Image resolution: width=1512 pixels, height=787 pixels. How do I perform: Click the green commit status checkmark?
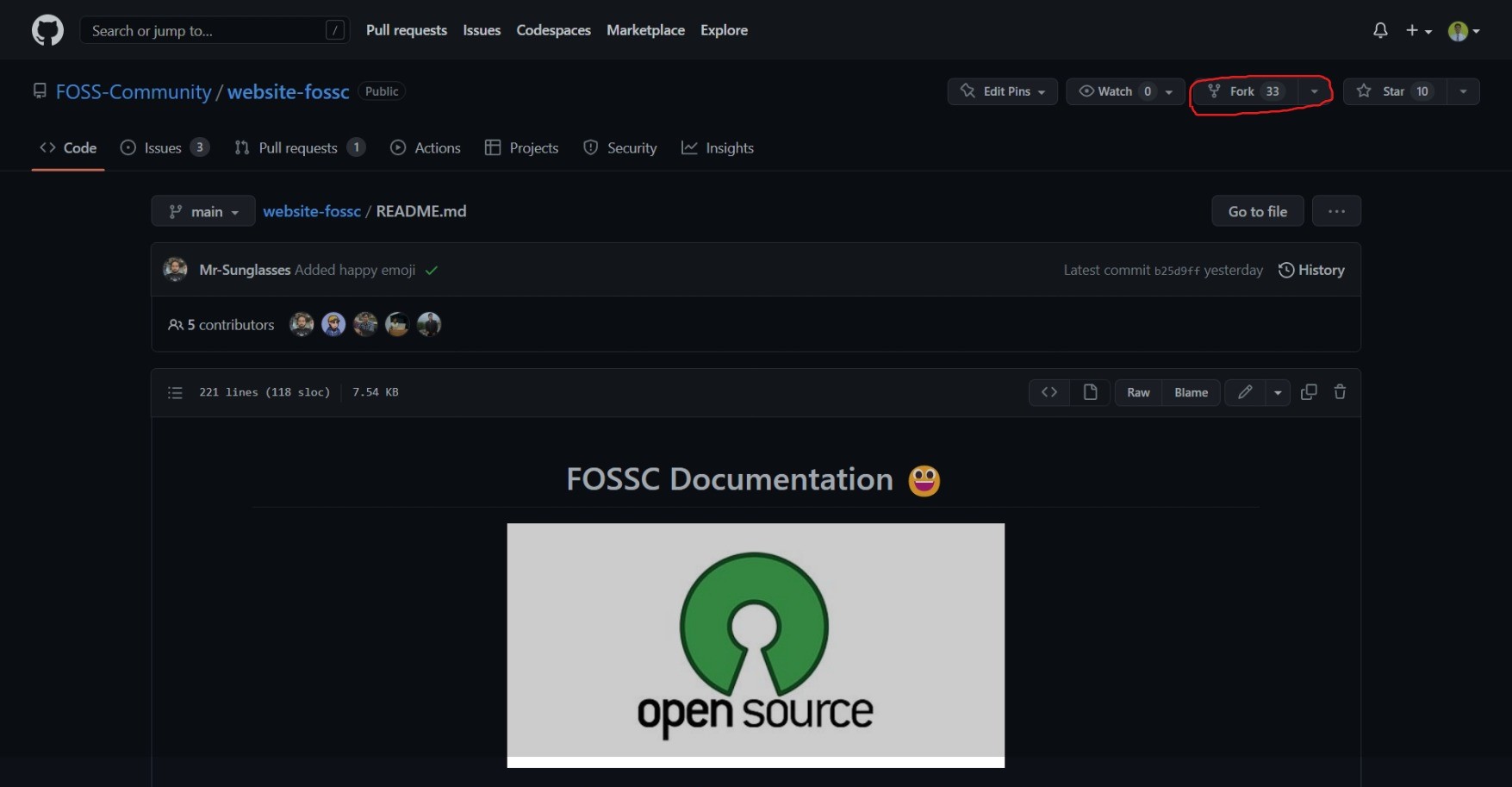432,271
